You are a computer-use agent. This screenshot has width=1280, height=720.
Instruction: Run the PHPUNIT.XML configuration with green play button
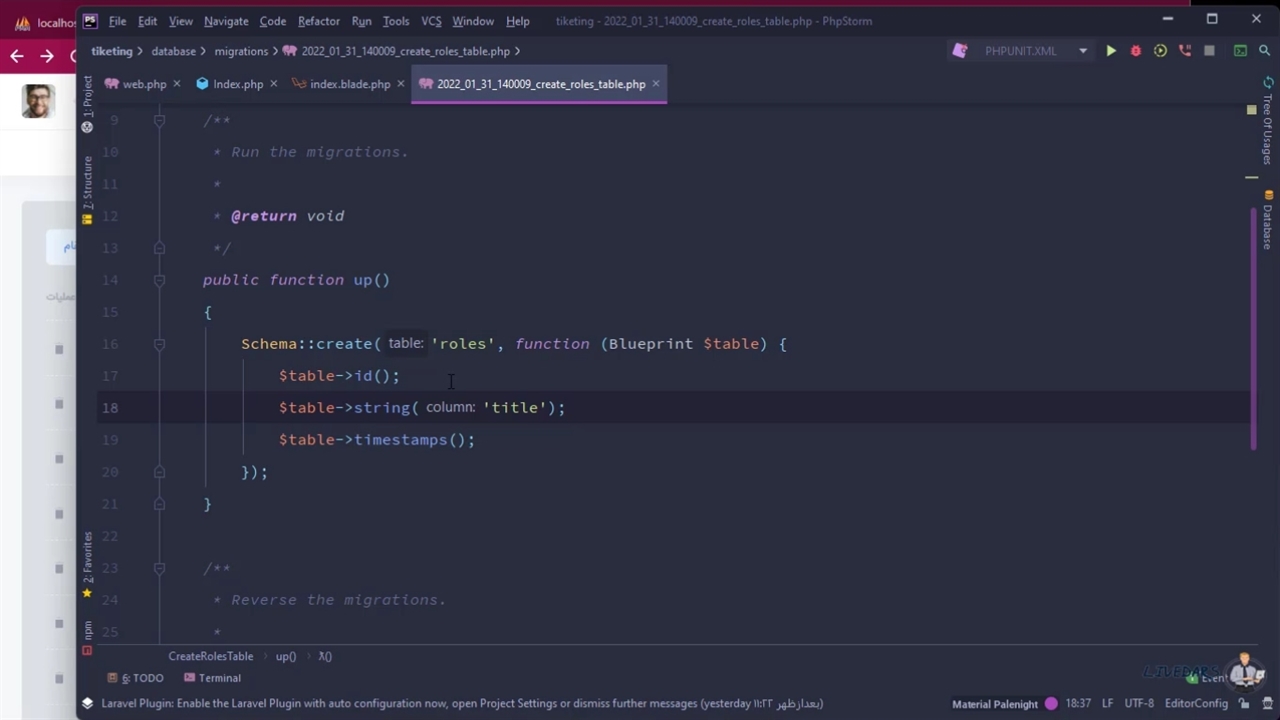[1111, 51]
